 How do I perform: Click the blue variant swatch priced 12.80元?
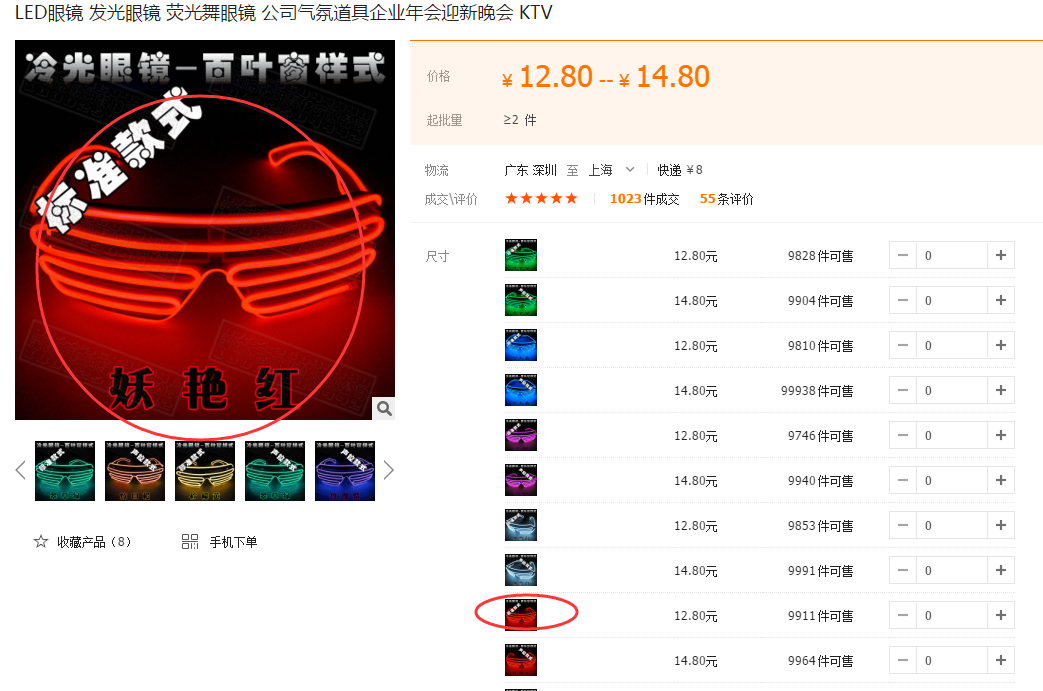[x=521, y=345]
